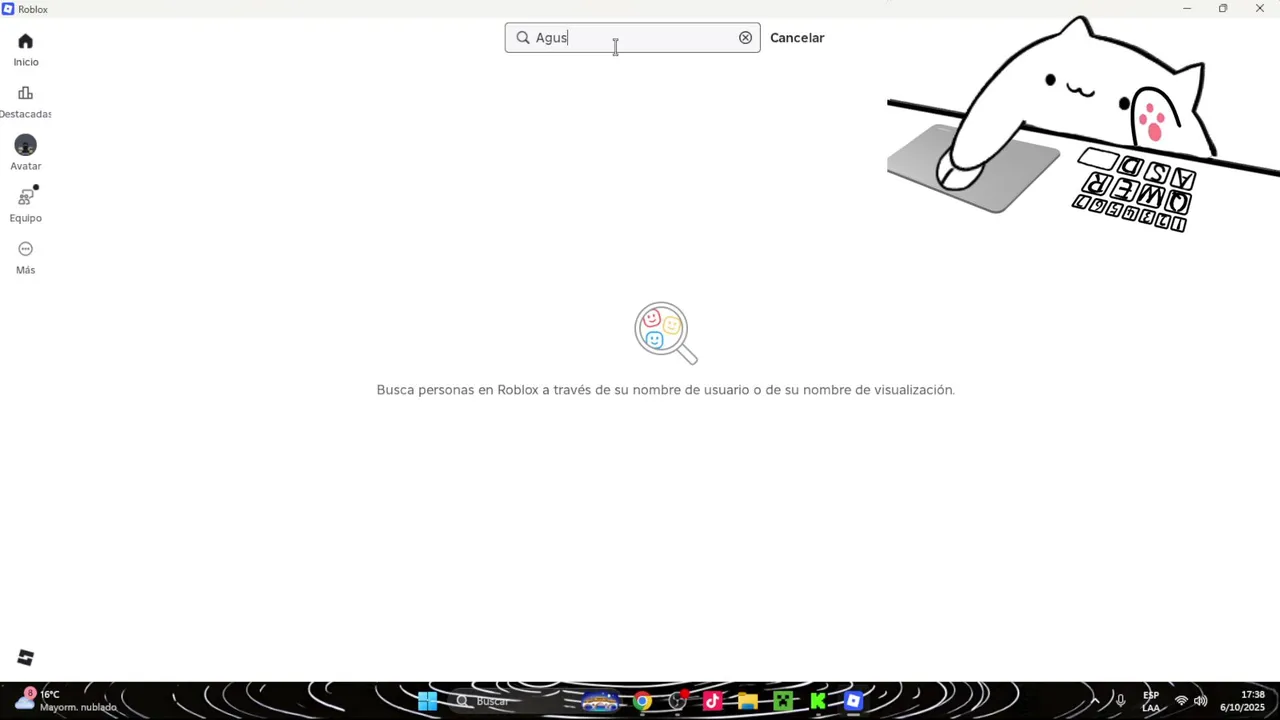This screenshot has width=1280, height=720.
Task: Click the microphone tray icon
Action: click(x=1121, y=701)
